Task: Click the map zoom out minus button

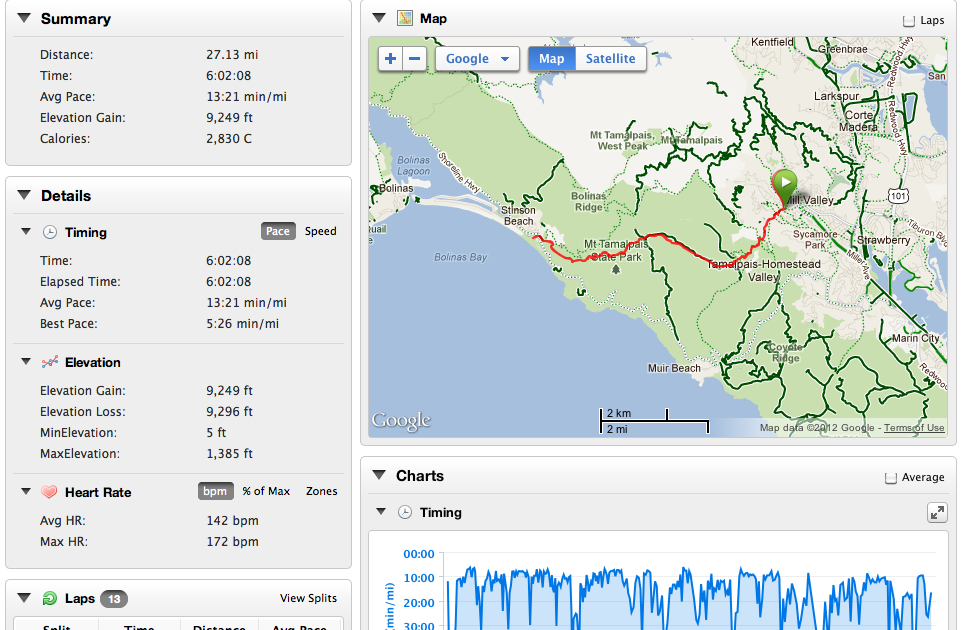Action: coord(415,59)
